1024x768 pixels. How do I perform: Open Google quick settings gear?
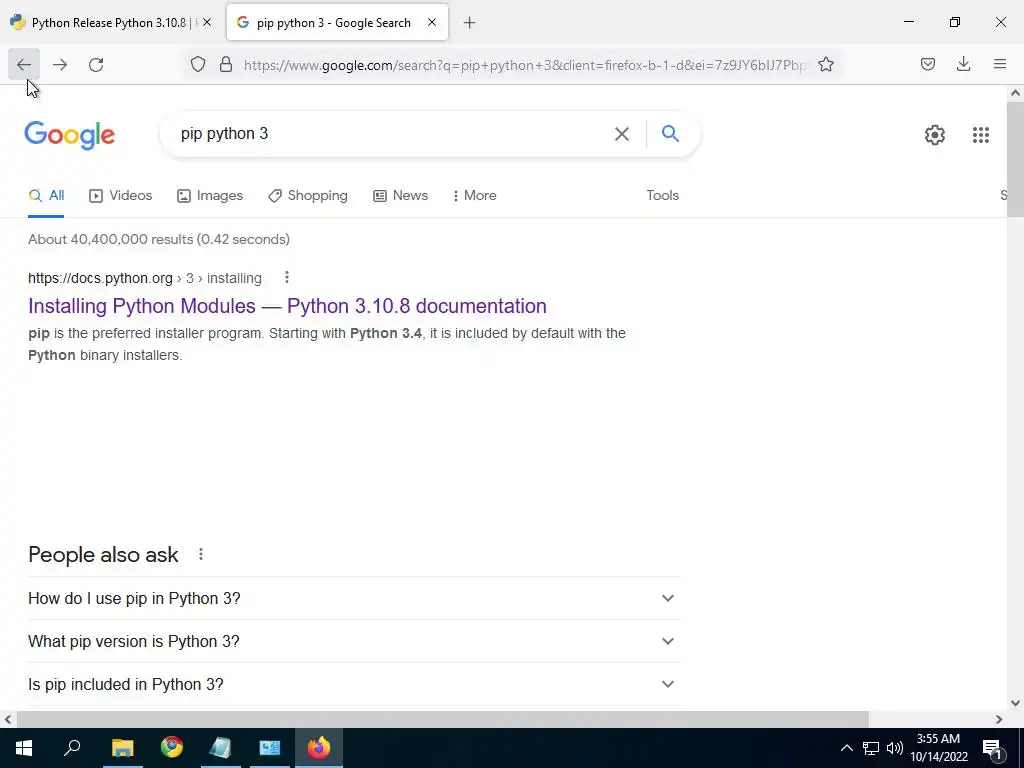(935, 135)
